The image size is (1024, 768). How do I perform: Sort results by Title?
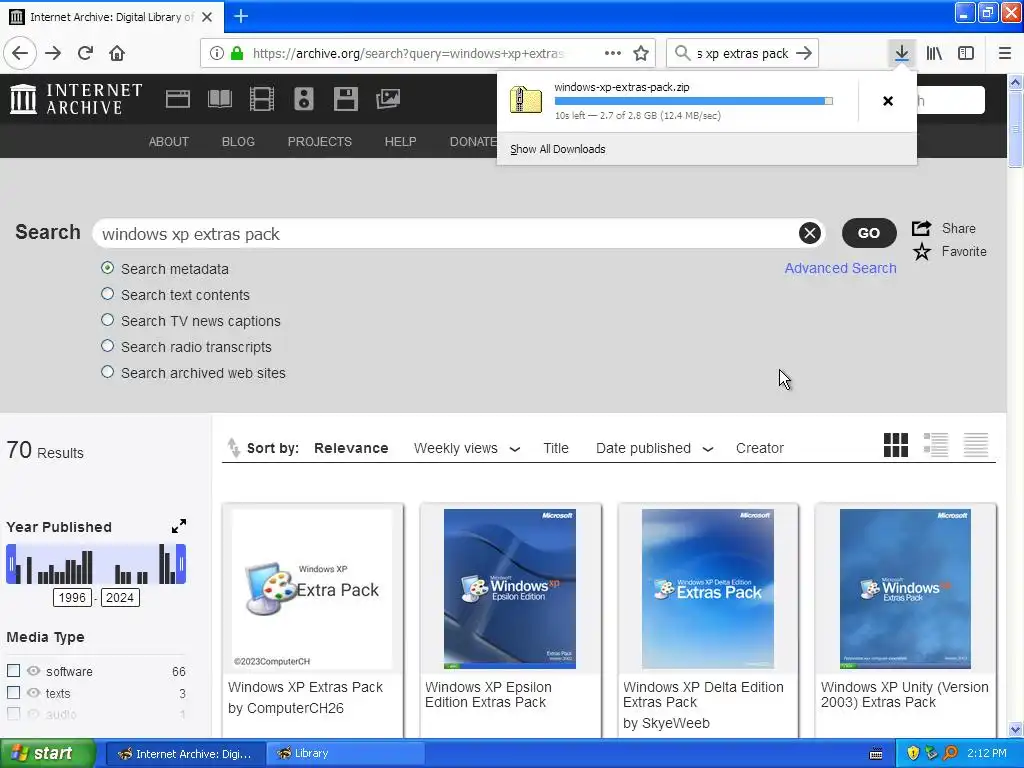tap(556, 449)
